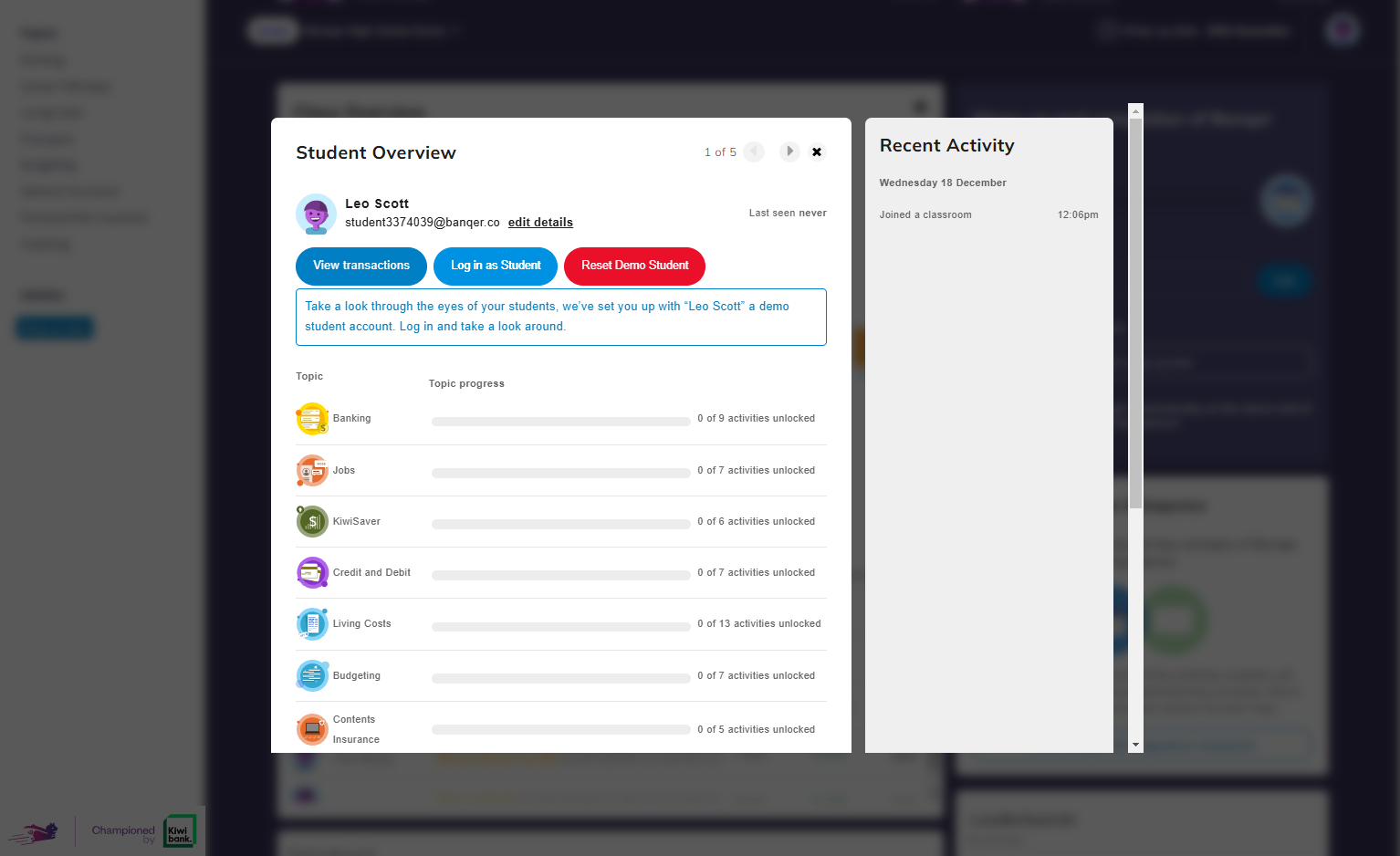Click the "Take a look through the eyes" demo hint box
Viewport: 1400px width, 856px height.
561,318
